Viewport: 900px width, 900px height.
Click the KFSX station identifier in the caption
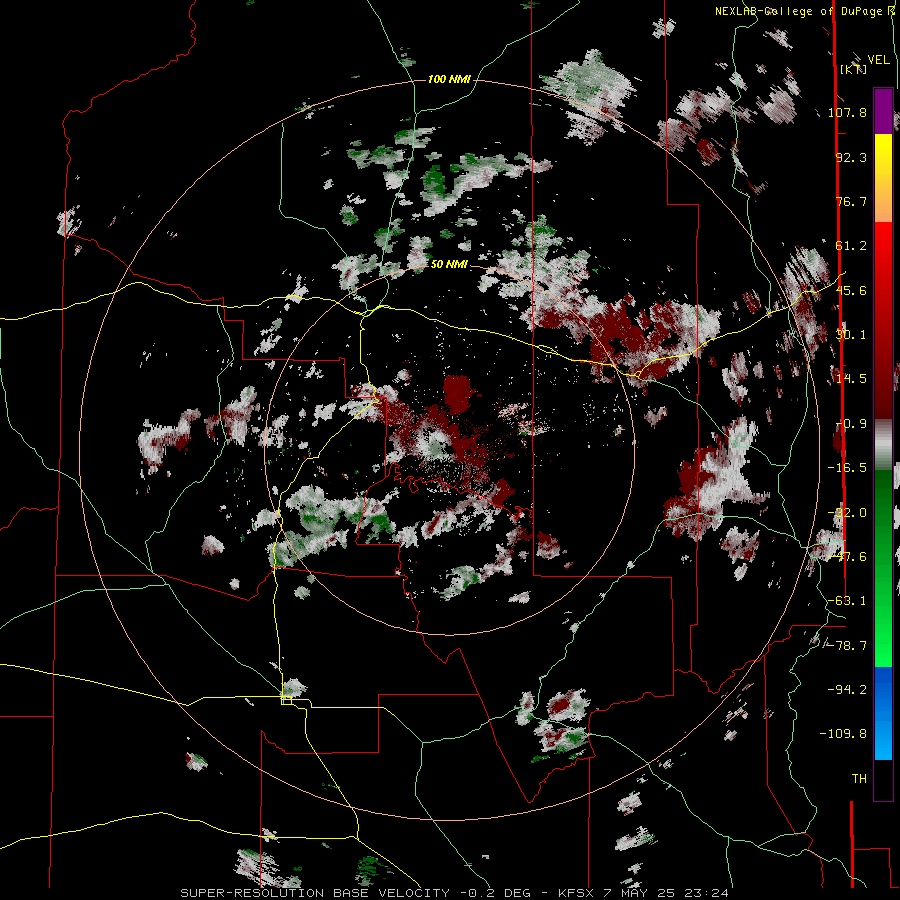(578, 893)
